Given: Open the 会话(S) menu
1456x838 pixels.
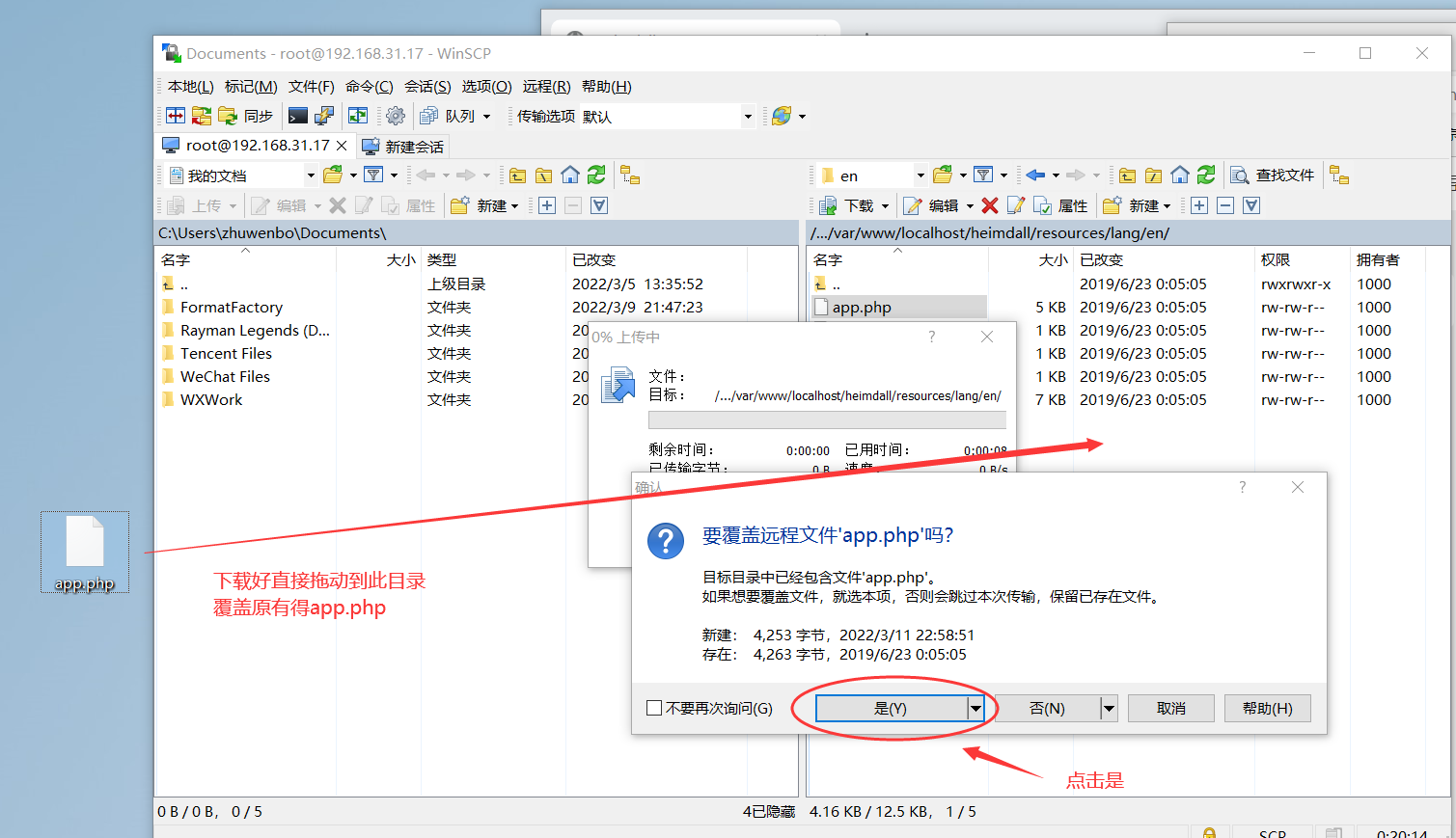Looking at the screenshot, I should tap(427, 87).
